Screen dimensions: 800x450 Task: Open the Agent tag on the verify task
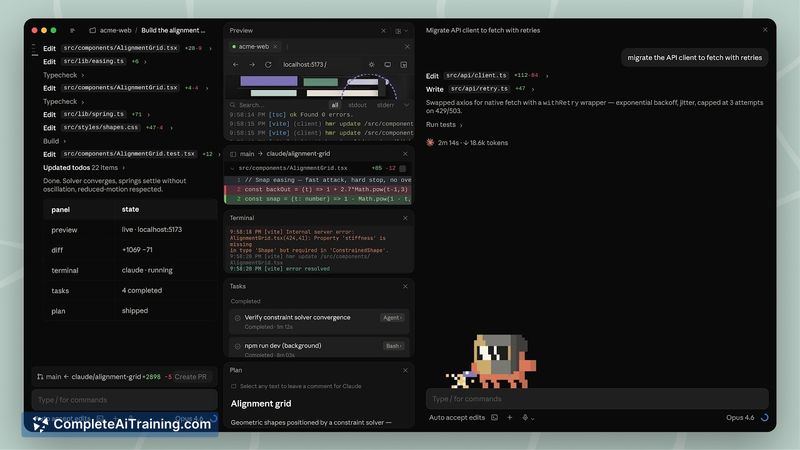pyautogui.click(x=392, y=318)
